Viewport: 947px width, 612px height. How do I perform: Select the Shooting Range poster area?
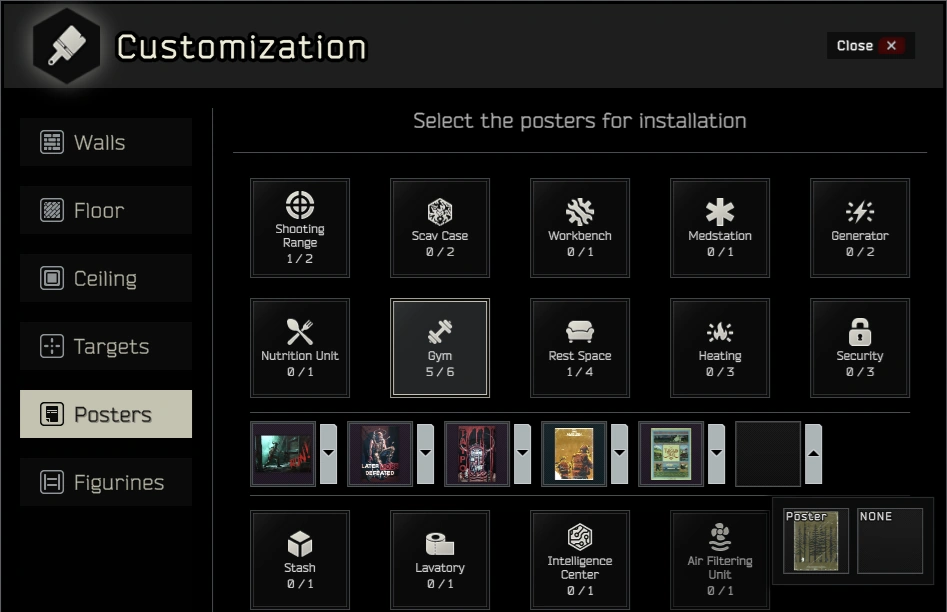point(300,228)
